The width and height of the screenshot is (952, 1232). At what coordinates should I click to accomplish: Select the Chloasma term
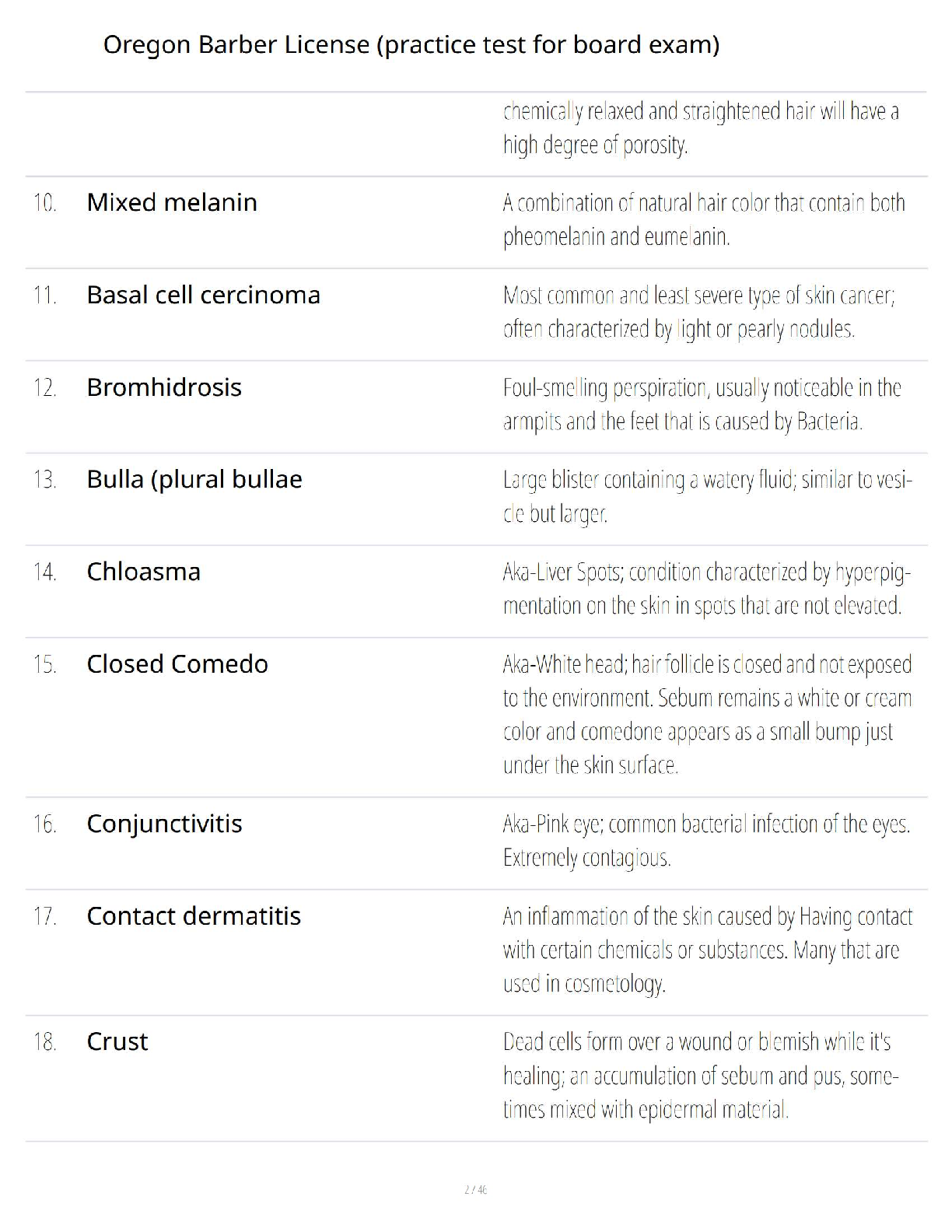pyautogui.click(x=144, y=572)
